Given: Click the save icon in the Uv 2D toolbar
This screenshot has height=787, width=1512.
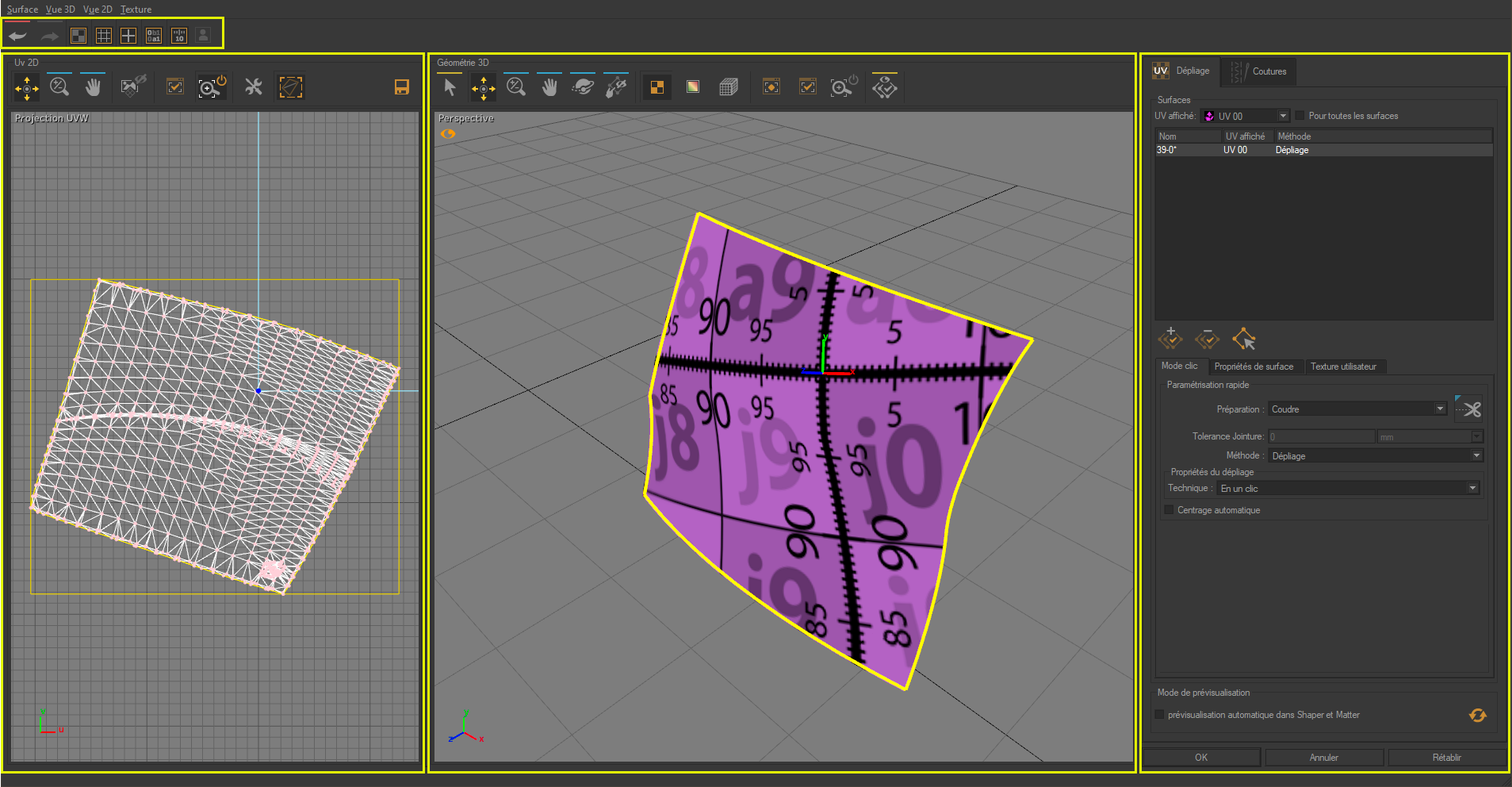Looking at the screenshot, I should [x=402, y=86].
